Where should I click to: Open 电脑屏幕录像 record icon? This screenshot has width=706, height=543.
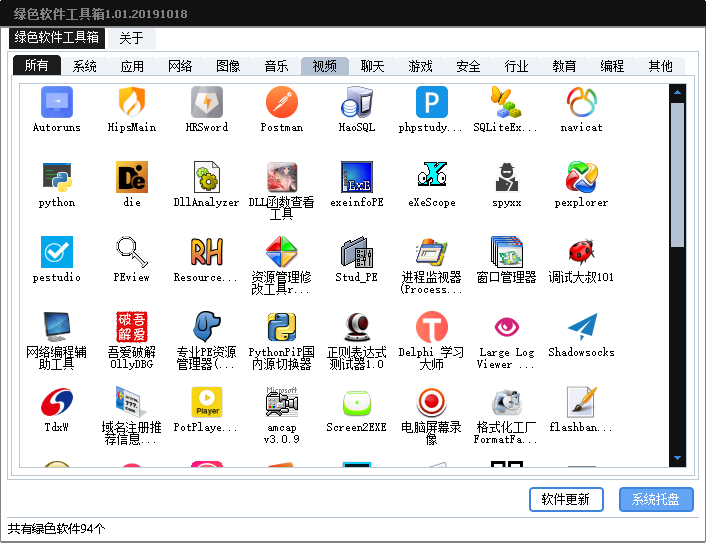432,402
